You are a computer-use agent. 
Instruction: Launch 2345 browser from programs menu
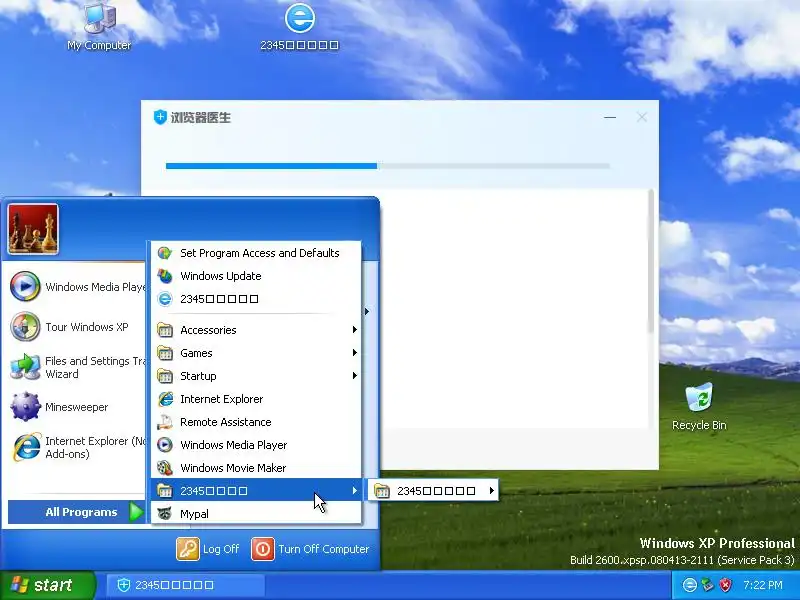pos(256,299)
